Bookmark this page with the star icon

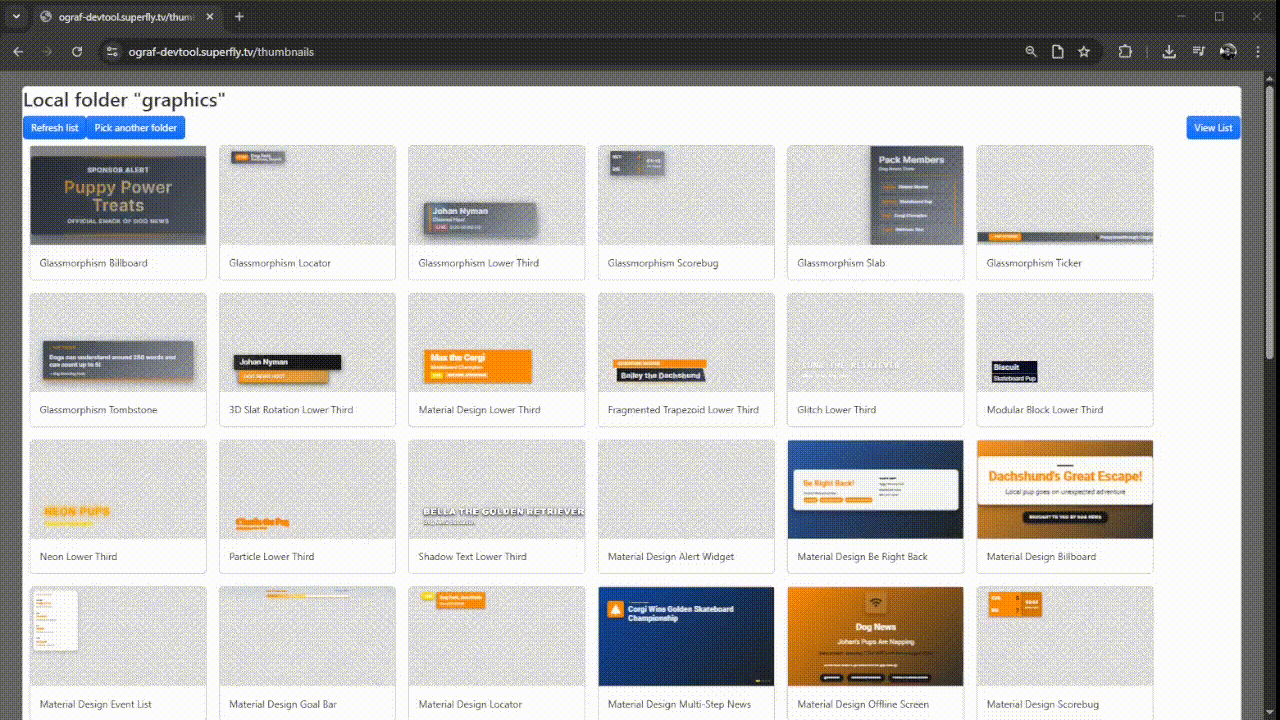pyautogui.click(x=1084, y=52)
